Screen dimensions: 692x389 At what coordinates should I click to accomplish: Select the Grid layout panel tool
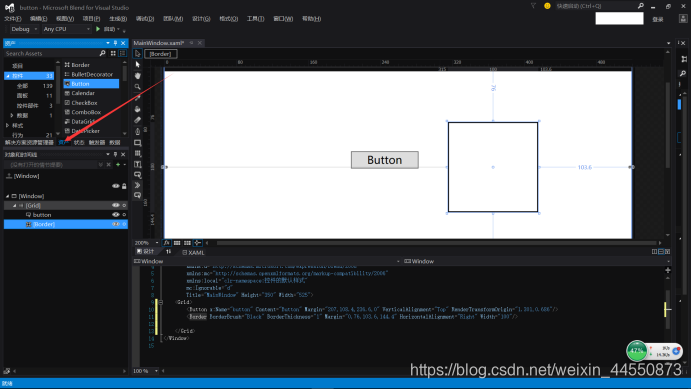coord(138,153)
